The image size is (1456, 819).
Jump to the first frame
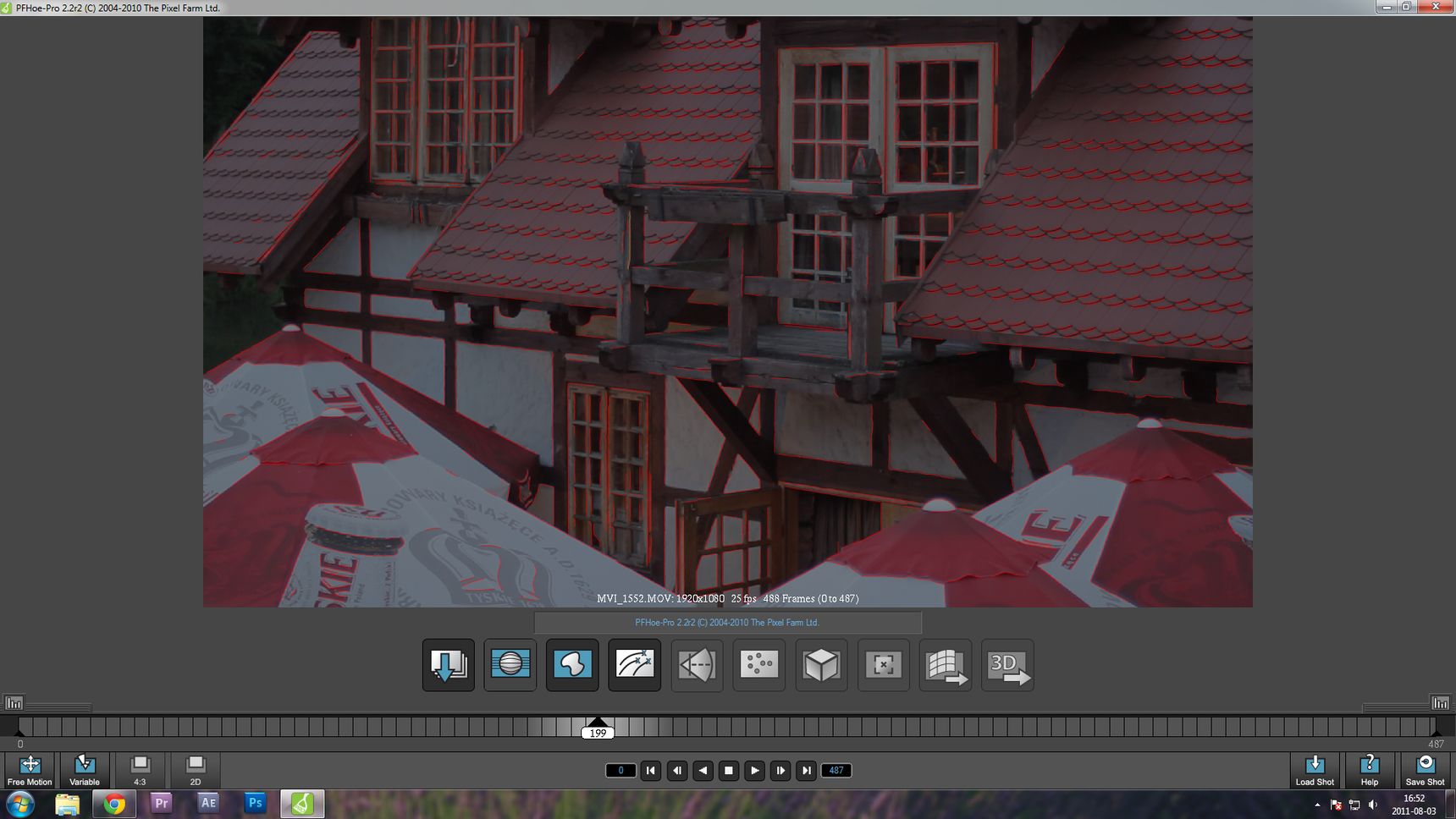click(x=651, y=771)
